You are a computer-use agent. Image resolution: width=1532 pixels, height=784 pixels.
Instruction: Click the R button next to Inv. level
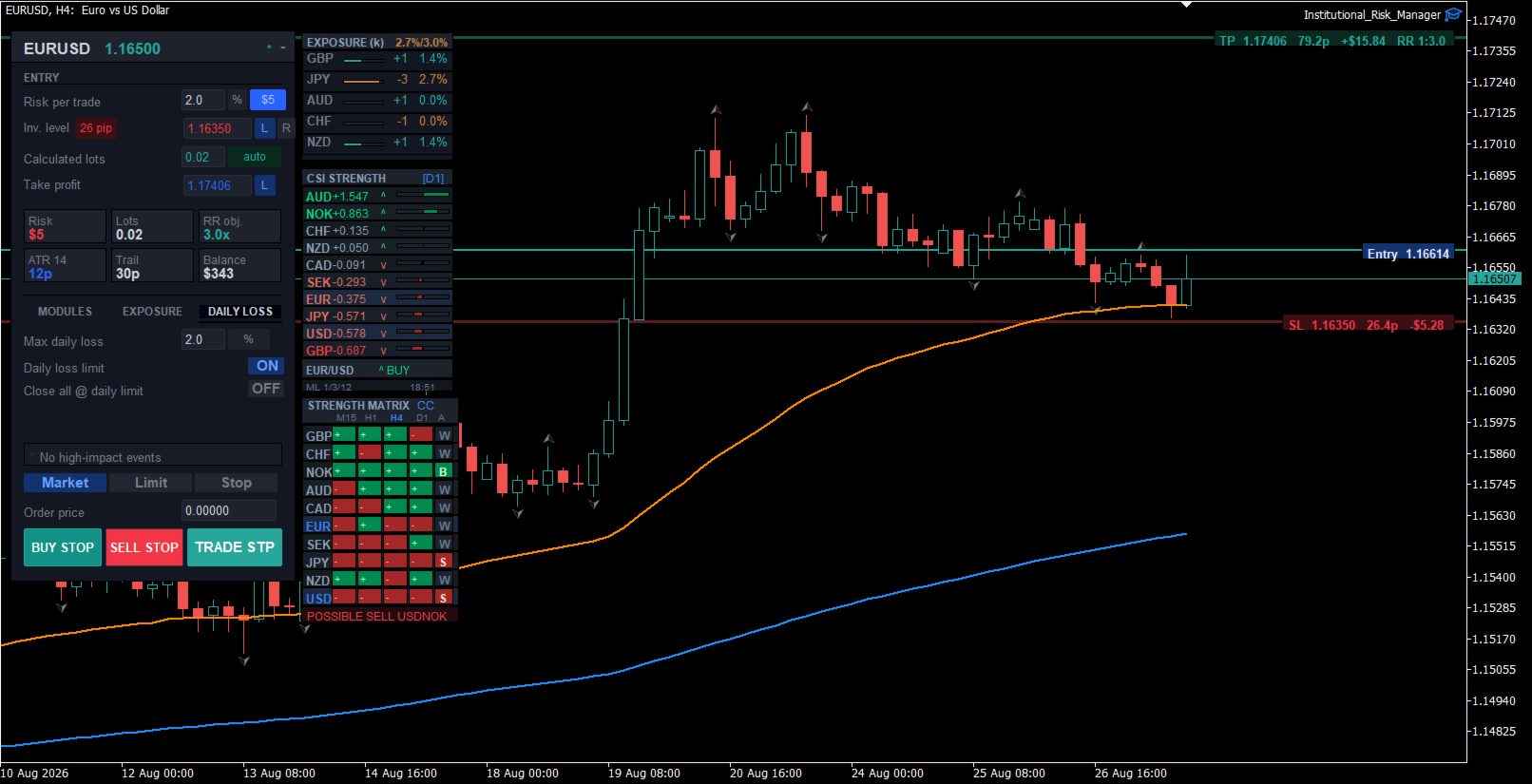tap(286, 128)
